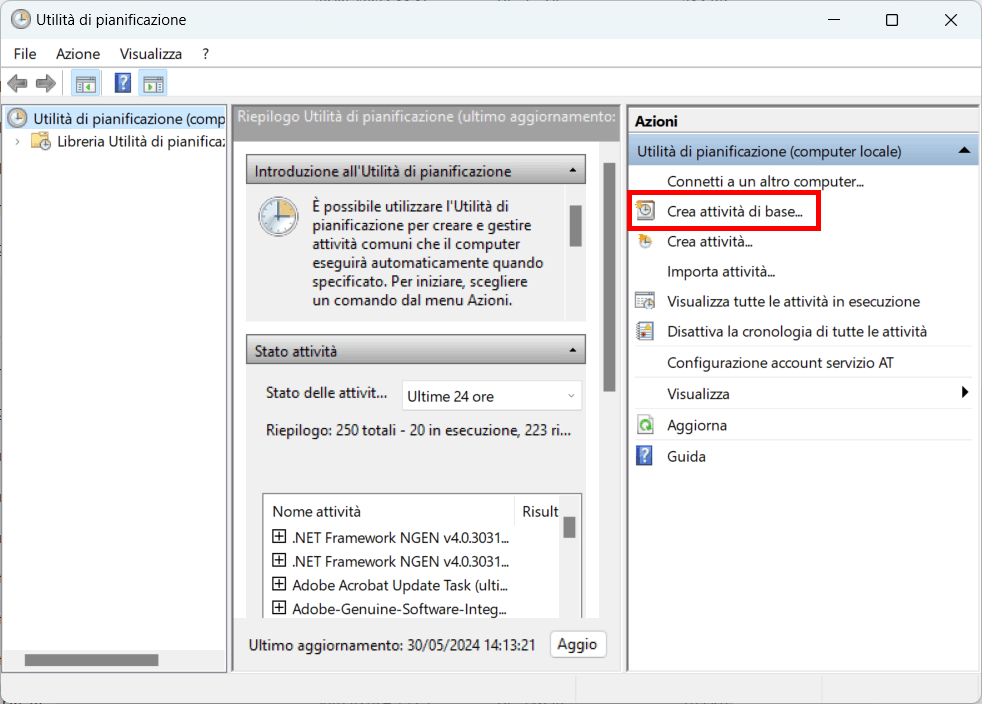982x704 pixels.
Task: Open the Azione menu
Action: point(78,53)
